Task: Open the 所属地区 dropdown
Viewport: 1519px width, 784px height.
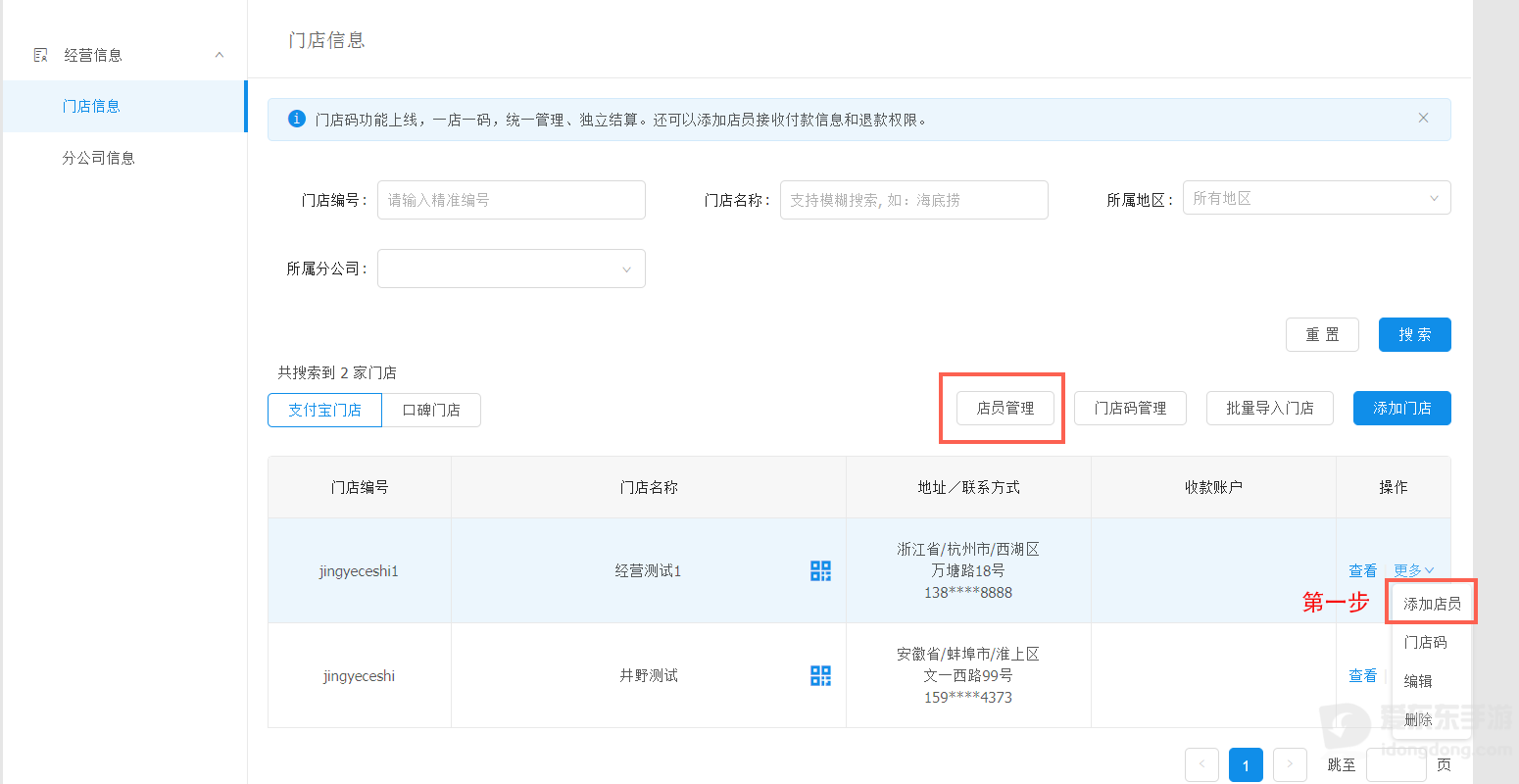Action: pyautogui.click(x=1317, y=198)
